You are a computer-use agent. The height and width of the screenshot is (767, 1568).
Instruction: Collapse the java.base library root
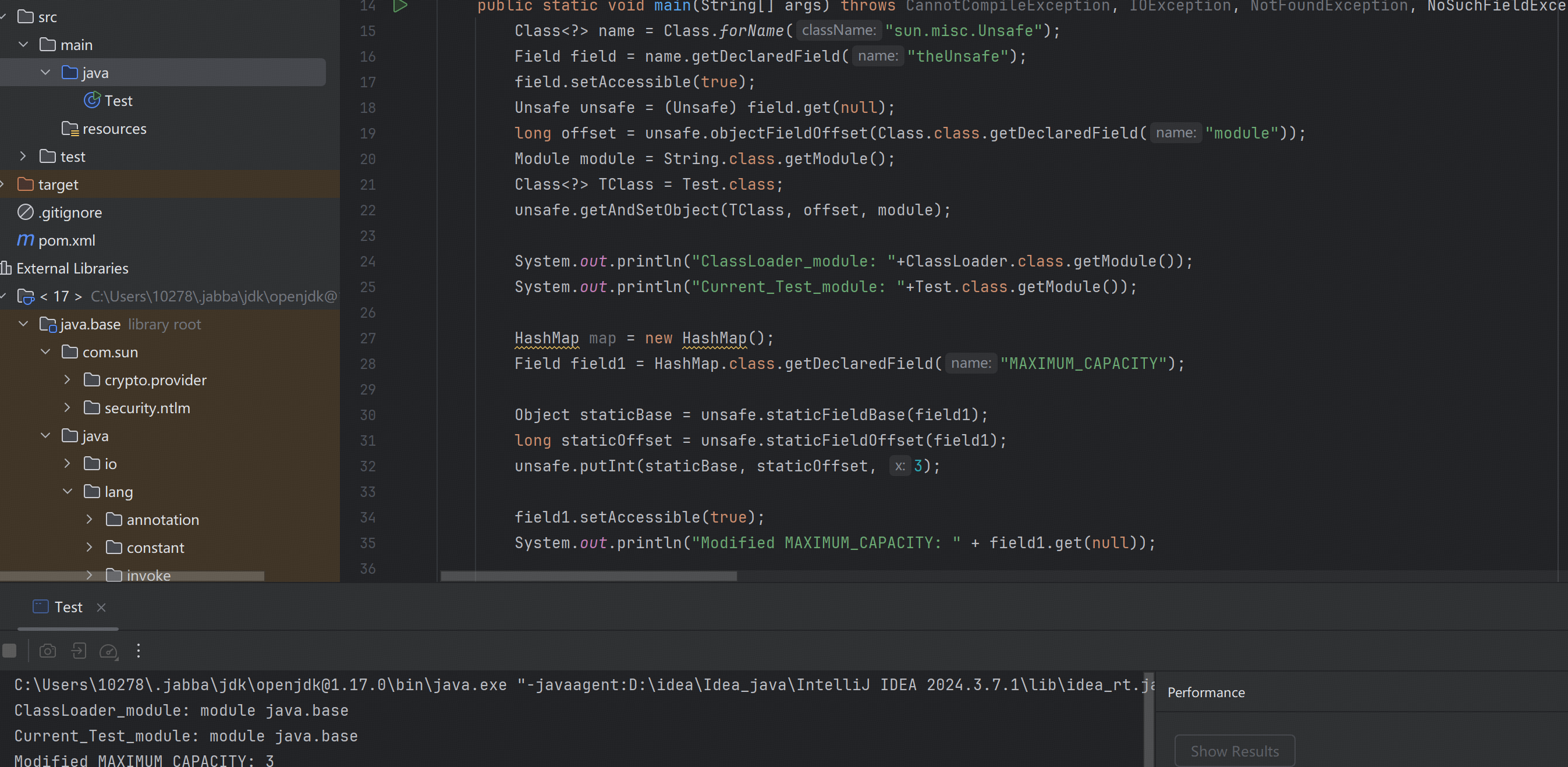(x=23, y=324)
